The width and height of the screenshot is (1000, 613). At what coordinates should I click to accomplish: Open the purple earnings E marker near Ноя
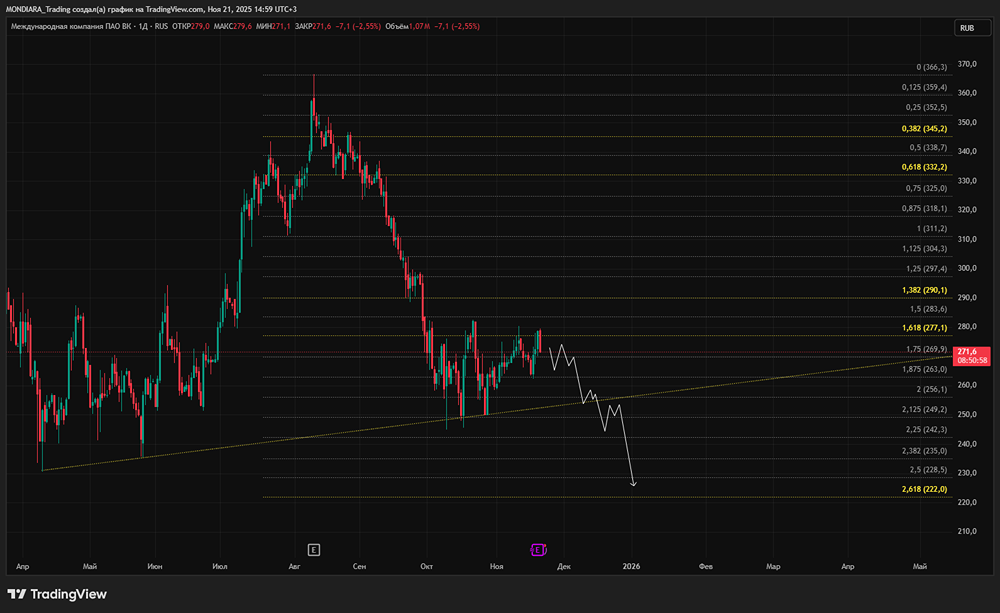538,549
